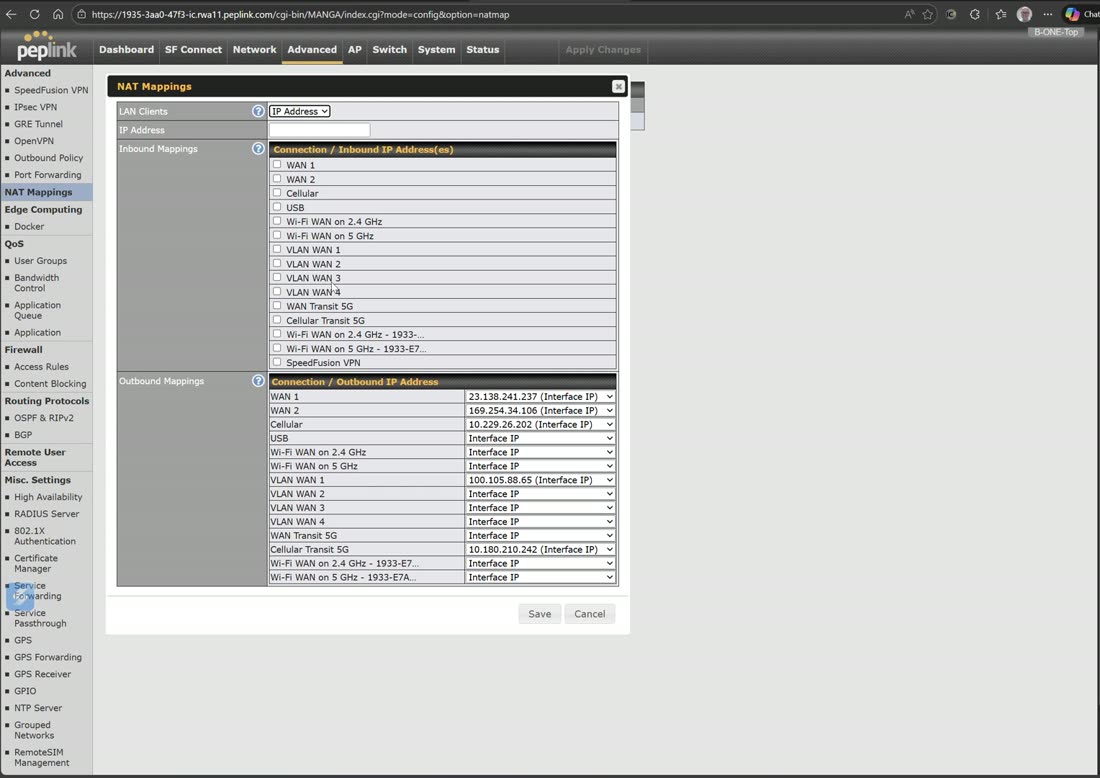Click the LAN Clients help icon

click(x=258, y=111)
